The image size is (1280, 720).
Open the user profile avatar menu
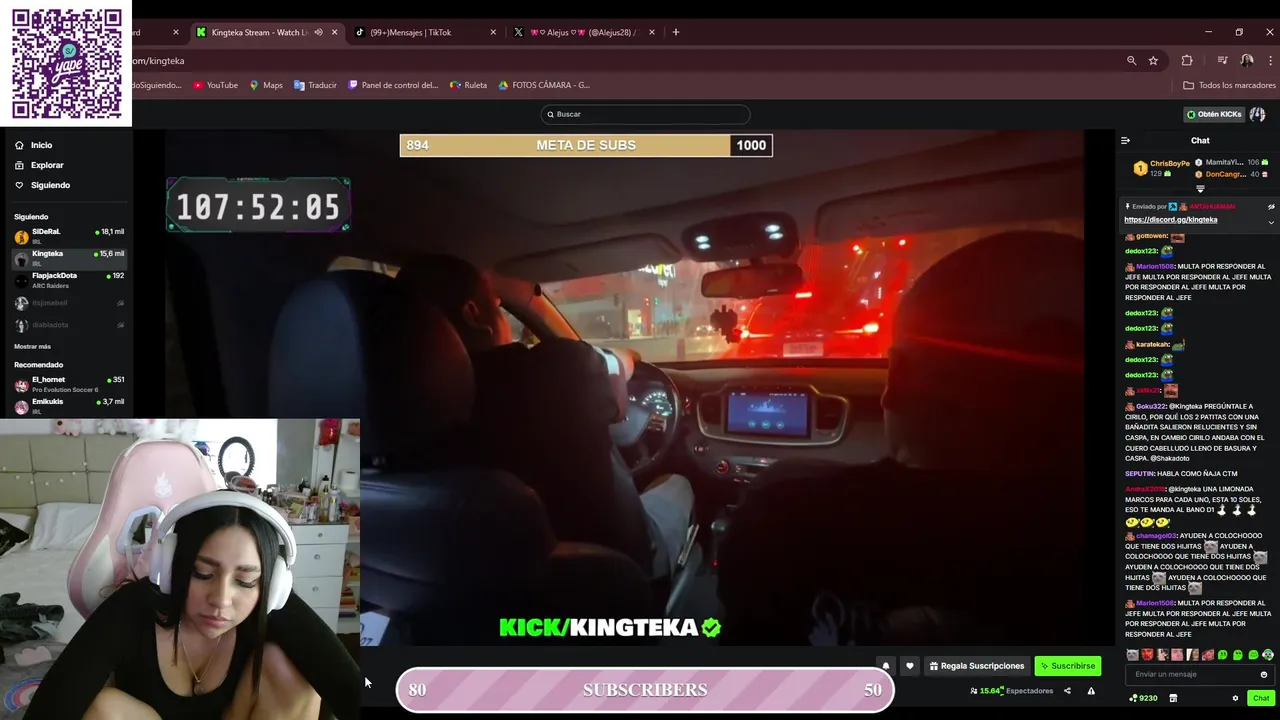[x=1257, y=114]
